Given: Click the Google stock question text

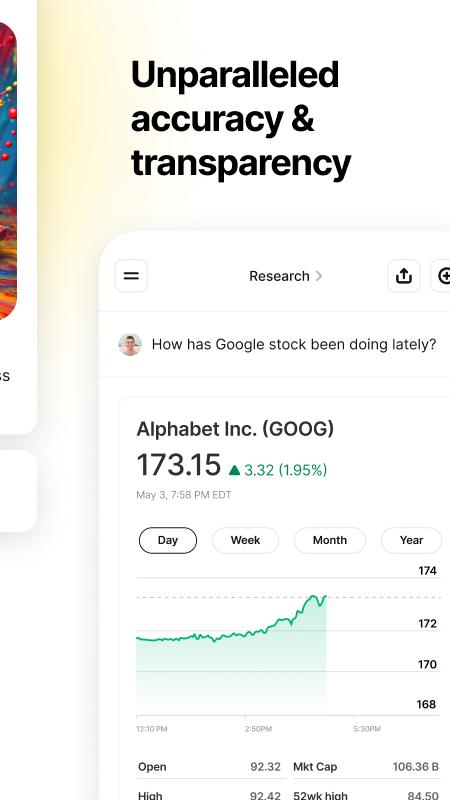Looking at the screenshot, I should [x=294, y=345].
